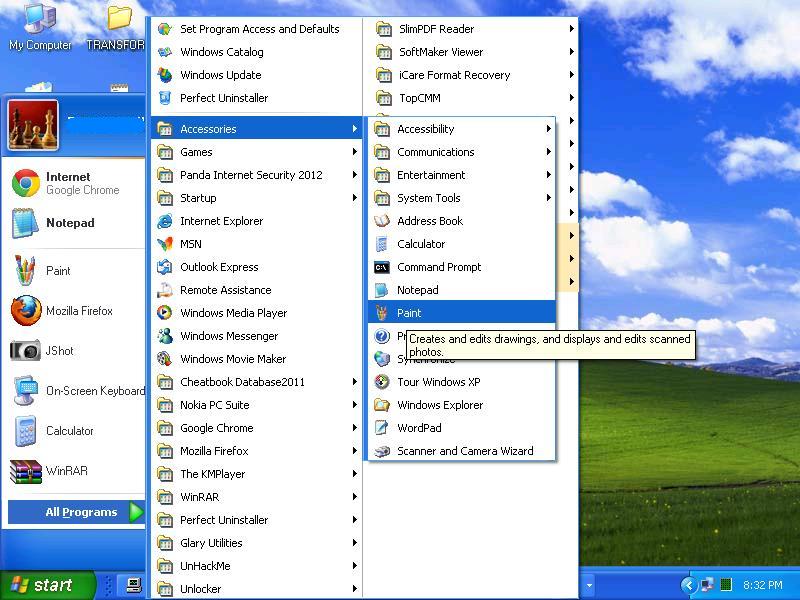Launch Windows Movie Maker

click(257, 359)
